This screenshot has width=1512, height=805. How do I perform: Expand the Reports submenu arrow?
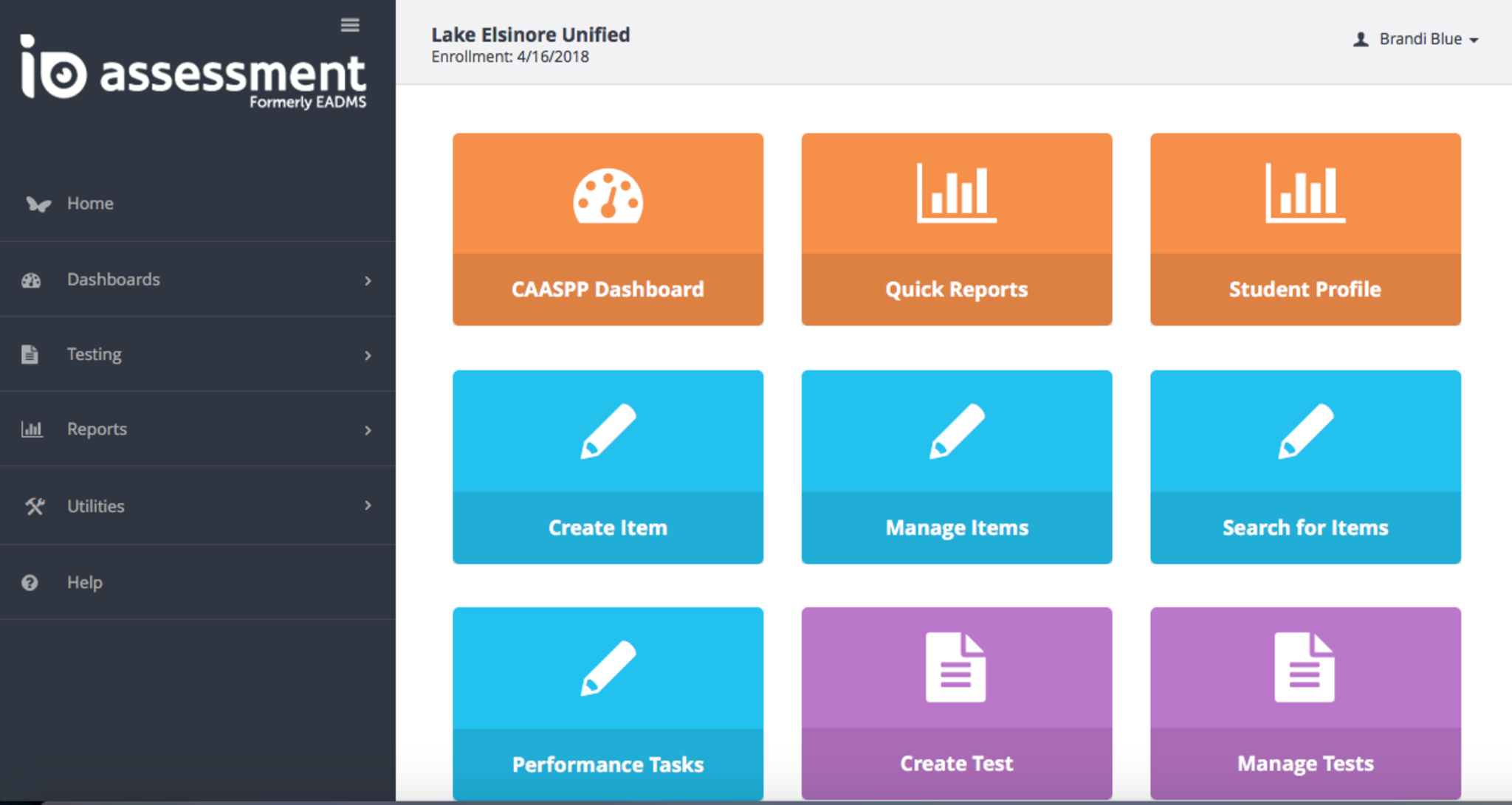tap(368, 430)
